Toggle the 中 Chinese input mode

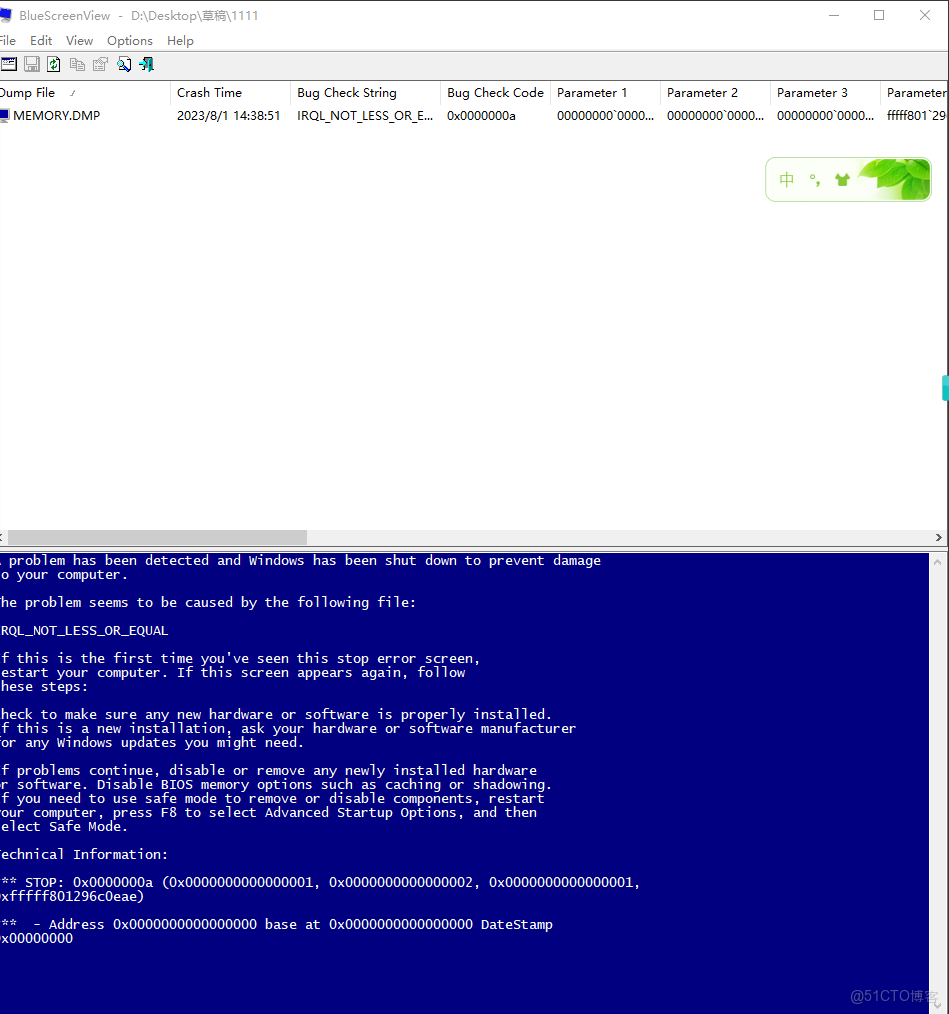click(x=786, y=180)
